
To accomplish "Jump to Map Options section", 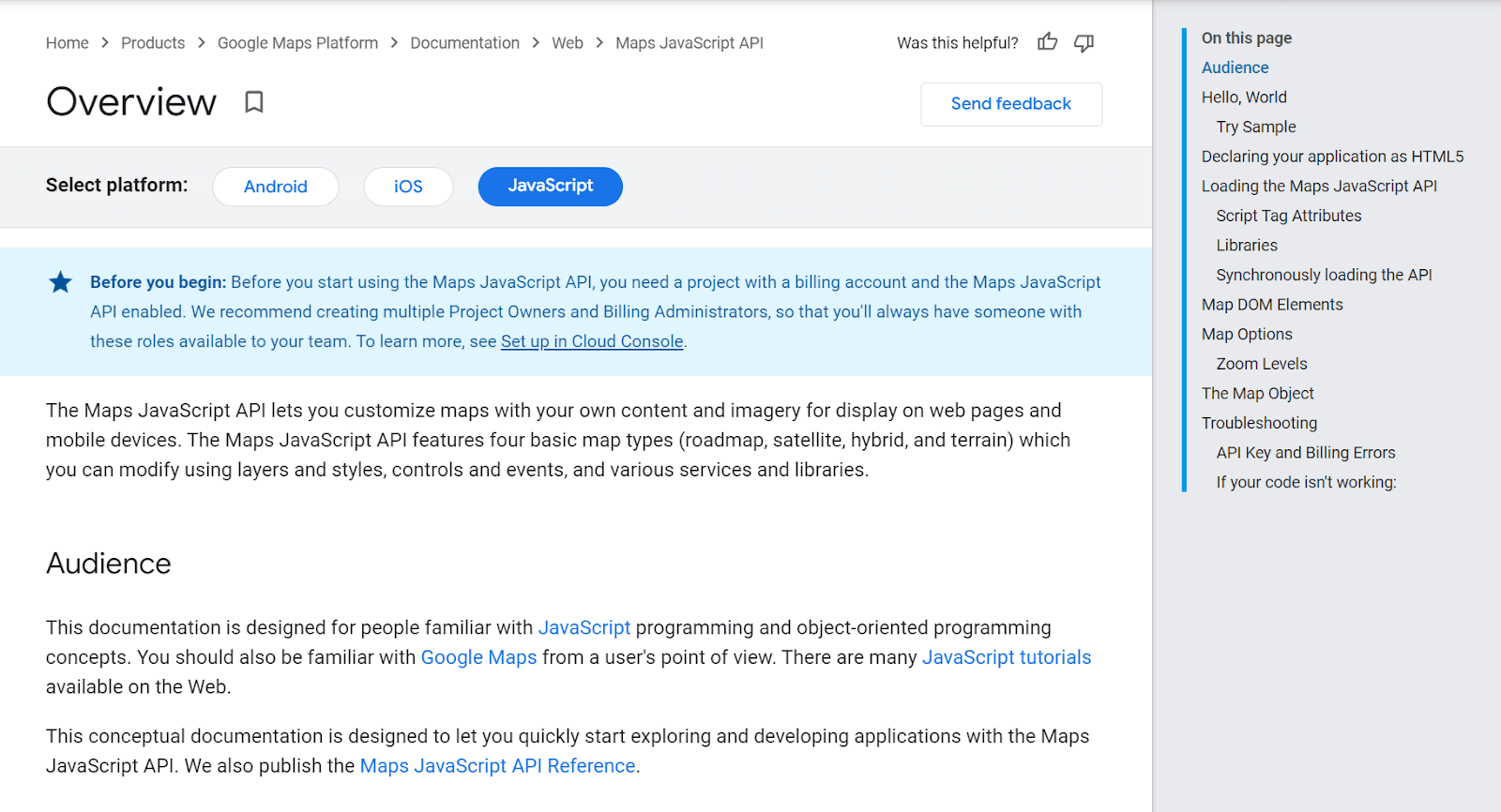I will click(1247, 335).
